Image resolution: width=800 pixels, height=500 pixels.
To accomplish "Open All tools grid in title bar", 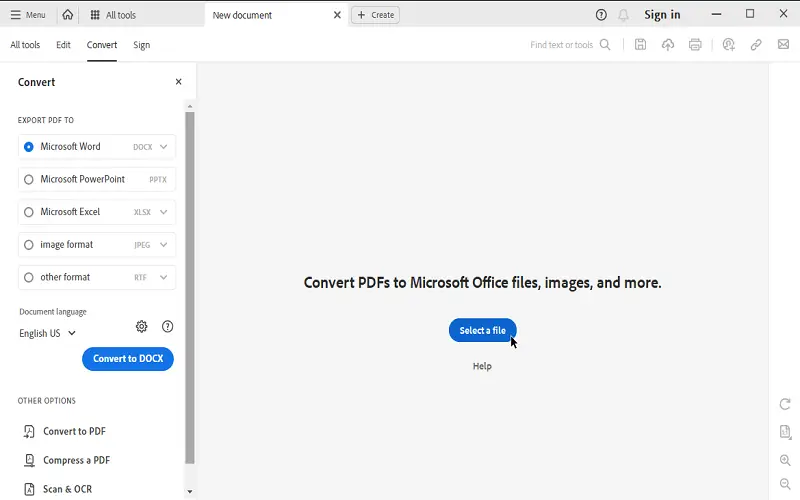I will click(x=113, y=15).
